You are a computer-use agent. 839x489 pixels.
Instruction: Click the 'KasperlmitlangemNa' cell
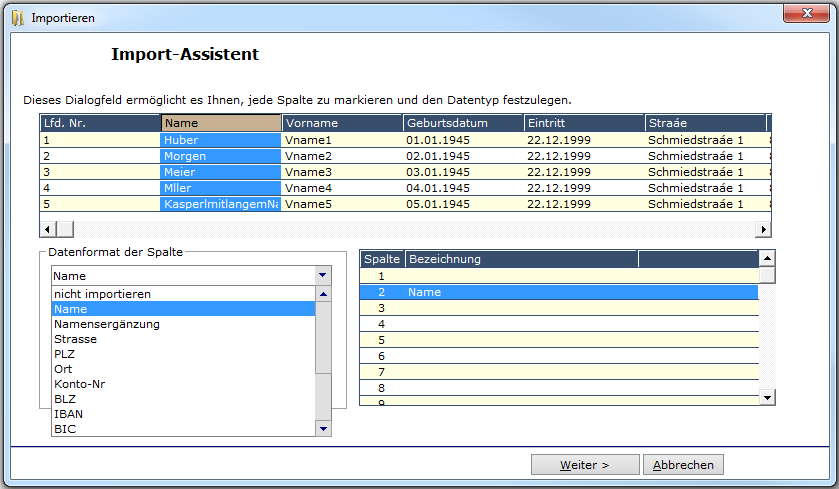tap(220, 204)
